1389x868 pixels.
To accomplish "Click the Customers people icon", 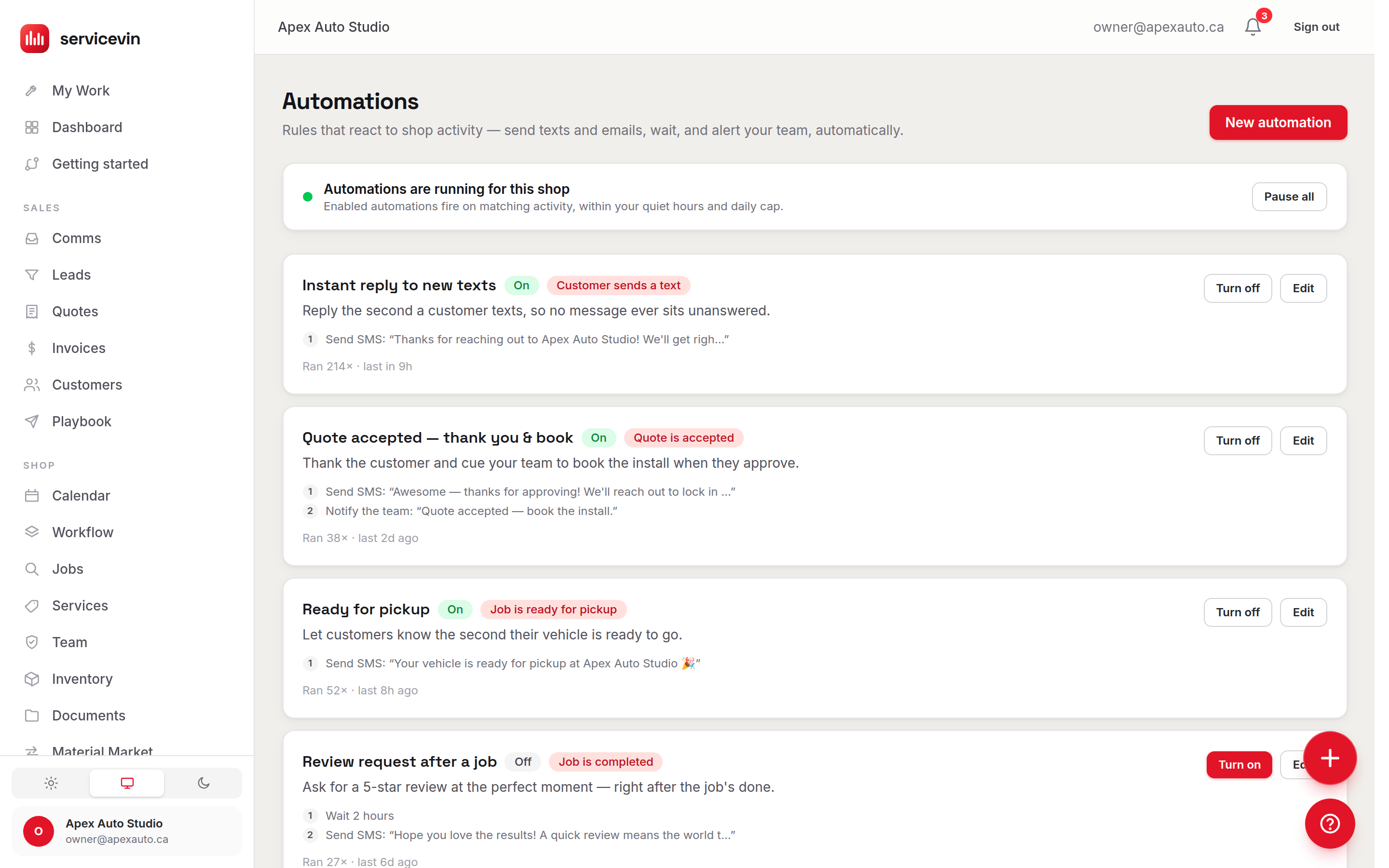I will point(31,385).
